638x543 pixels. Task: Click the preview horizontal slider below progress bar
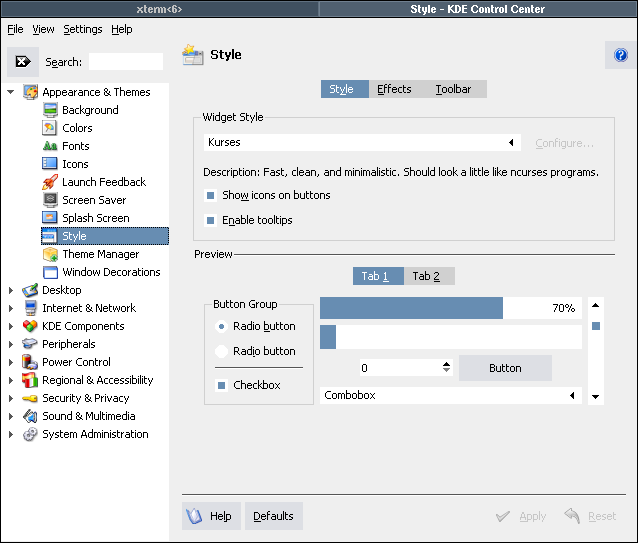(451, 337)
